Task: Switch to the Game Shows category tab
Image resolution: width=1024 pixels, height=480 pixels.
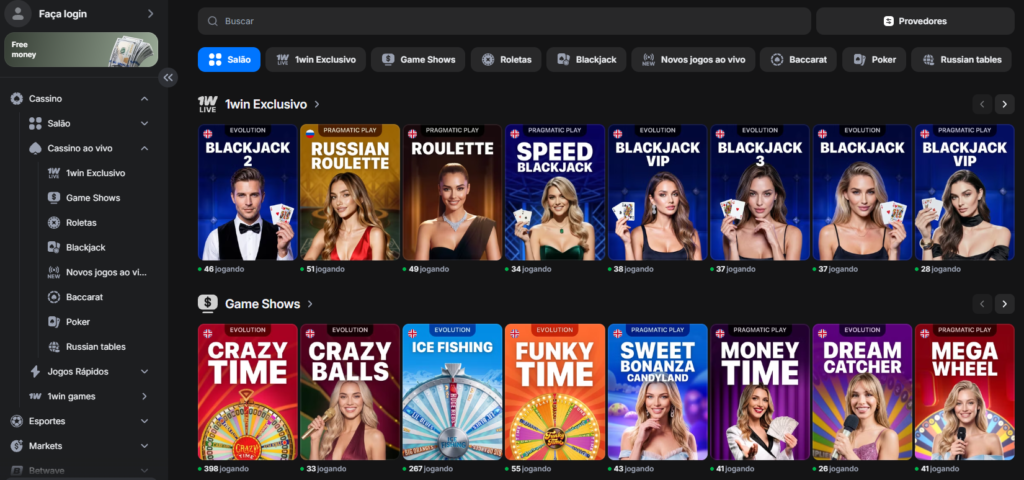Action: [418, 59]
